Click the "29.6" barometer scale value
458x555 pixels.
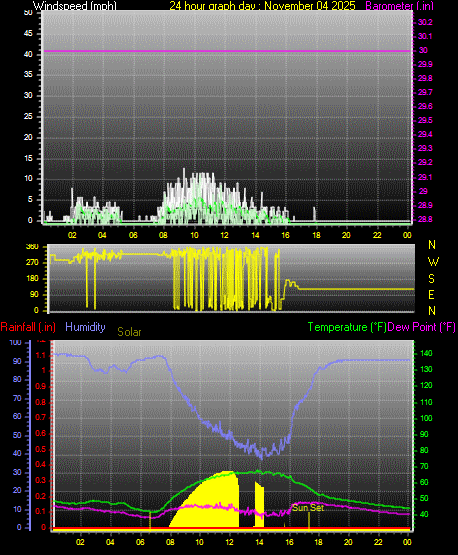pyautogui.click(x=425, y=107)
